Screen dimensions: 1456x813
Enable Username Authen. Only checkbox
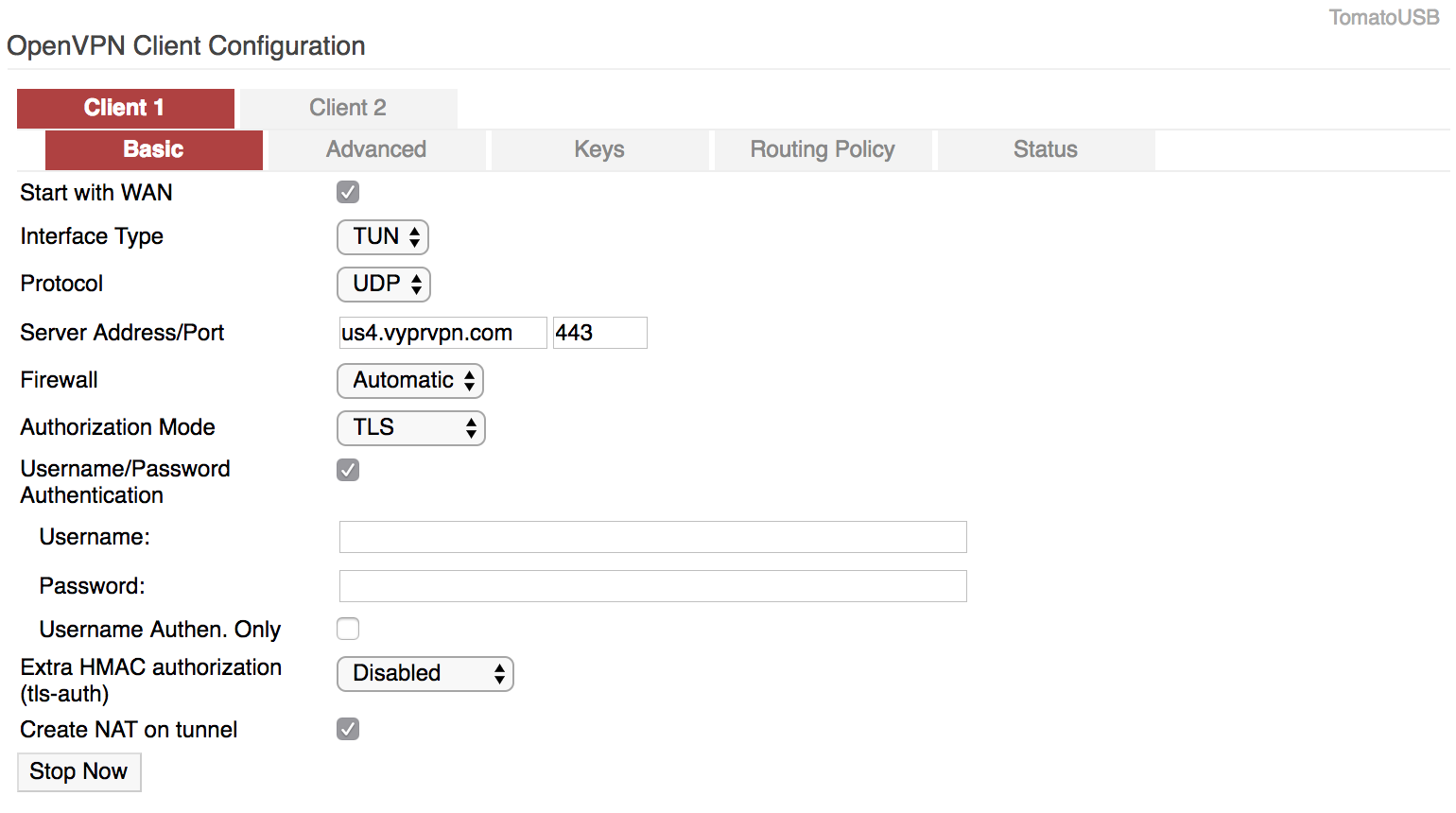point(348,629)
